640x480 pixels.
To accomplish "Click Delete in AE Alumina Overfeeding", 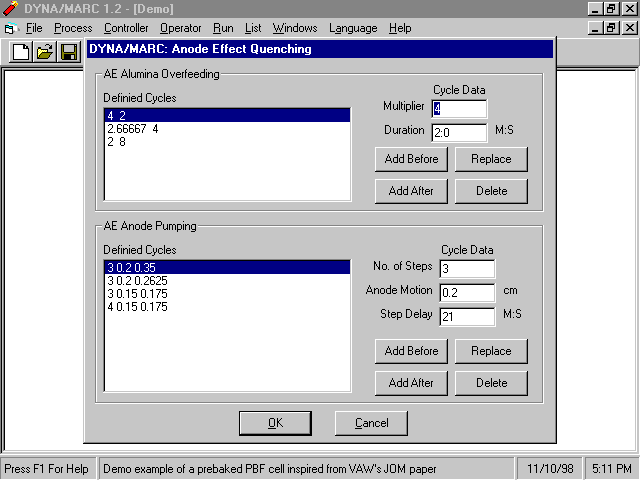I will coord(491,191).
